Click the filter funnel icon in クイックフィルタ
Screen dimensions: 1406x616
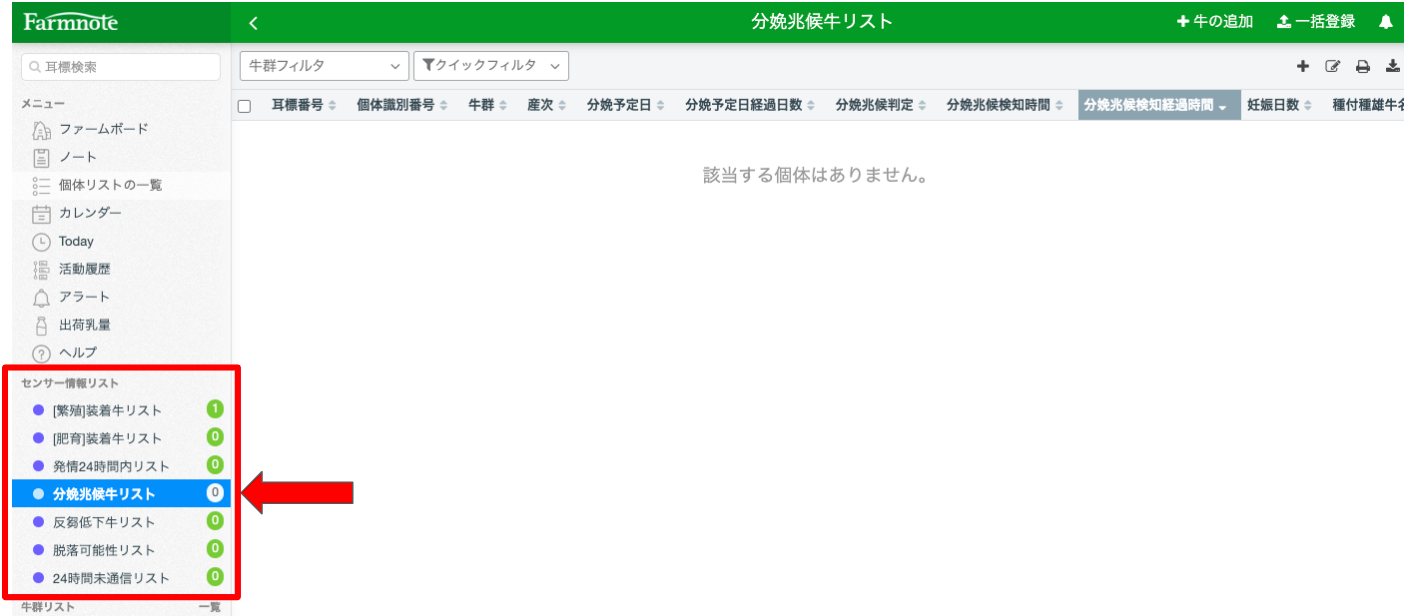point(428,66)
